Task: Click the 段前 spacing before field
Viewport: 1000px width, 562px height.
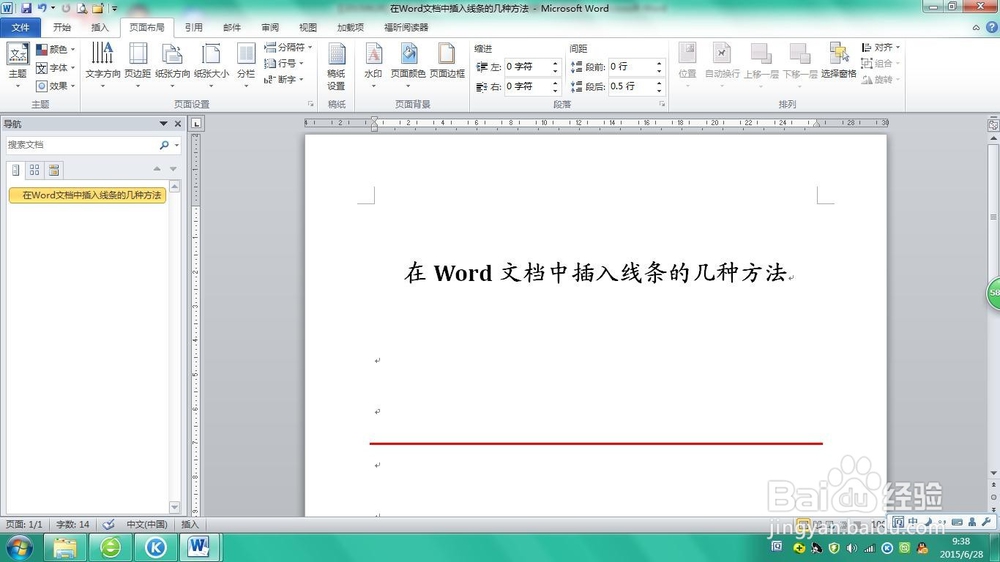Action: 631,66
